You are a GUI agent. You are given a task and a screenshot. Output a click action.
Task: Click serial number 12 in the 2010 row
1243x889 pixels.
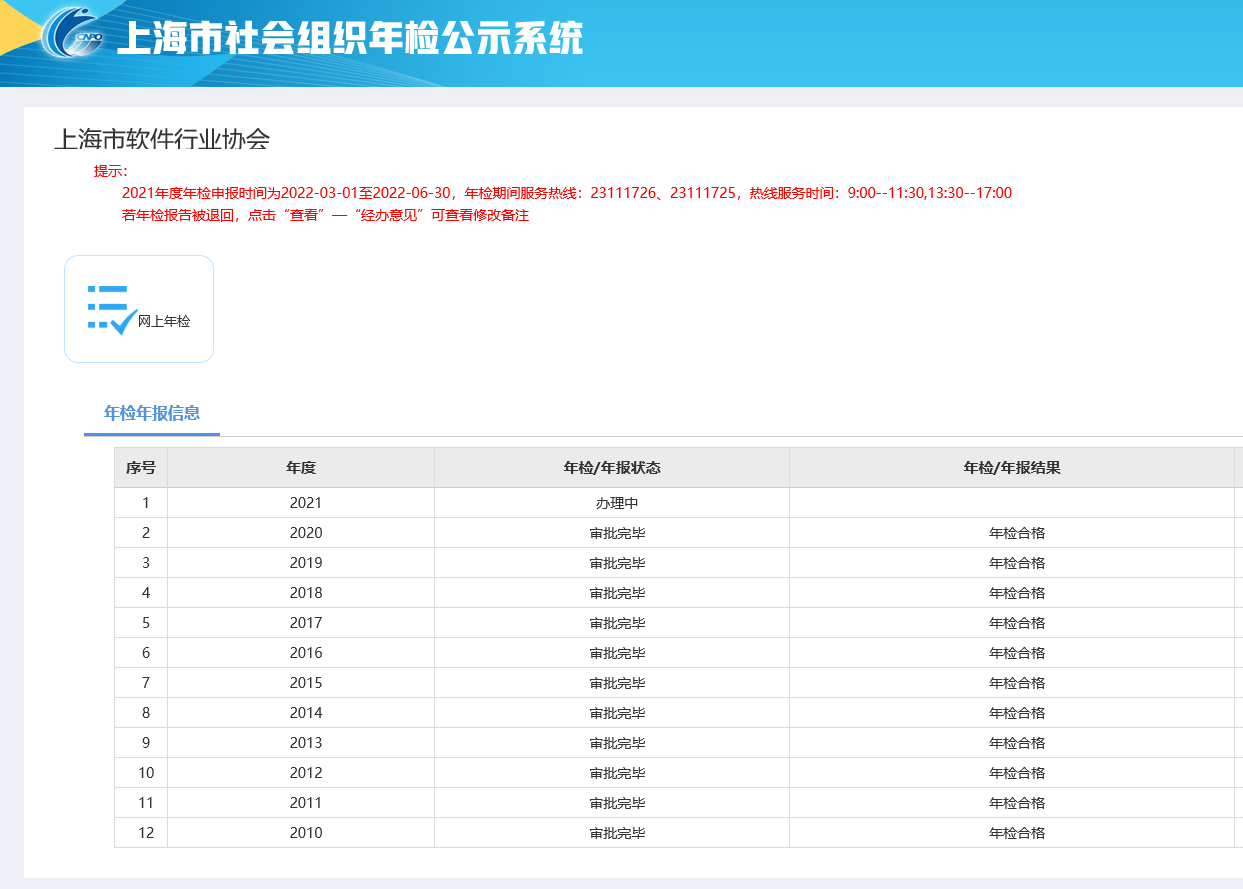click(x=146, y=833)
